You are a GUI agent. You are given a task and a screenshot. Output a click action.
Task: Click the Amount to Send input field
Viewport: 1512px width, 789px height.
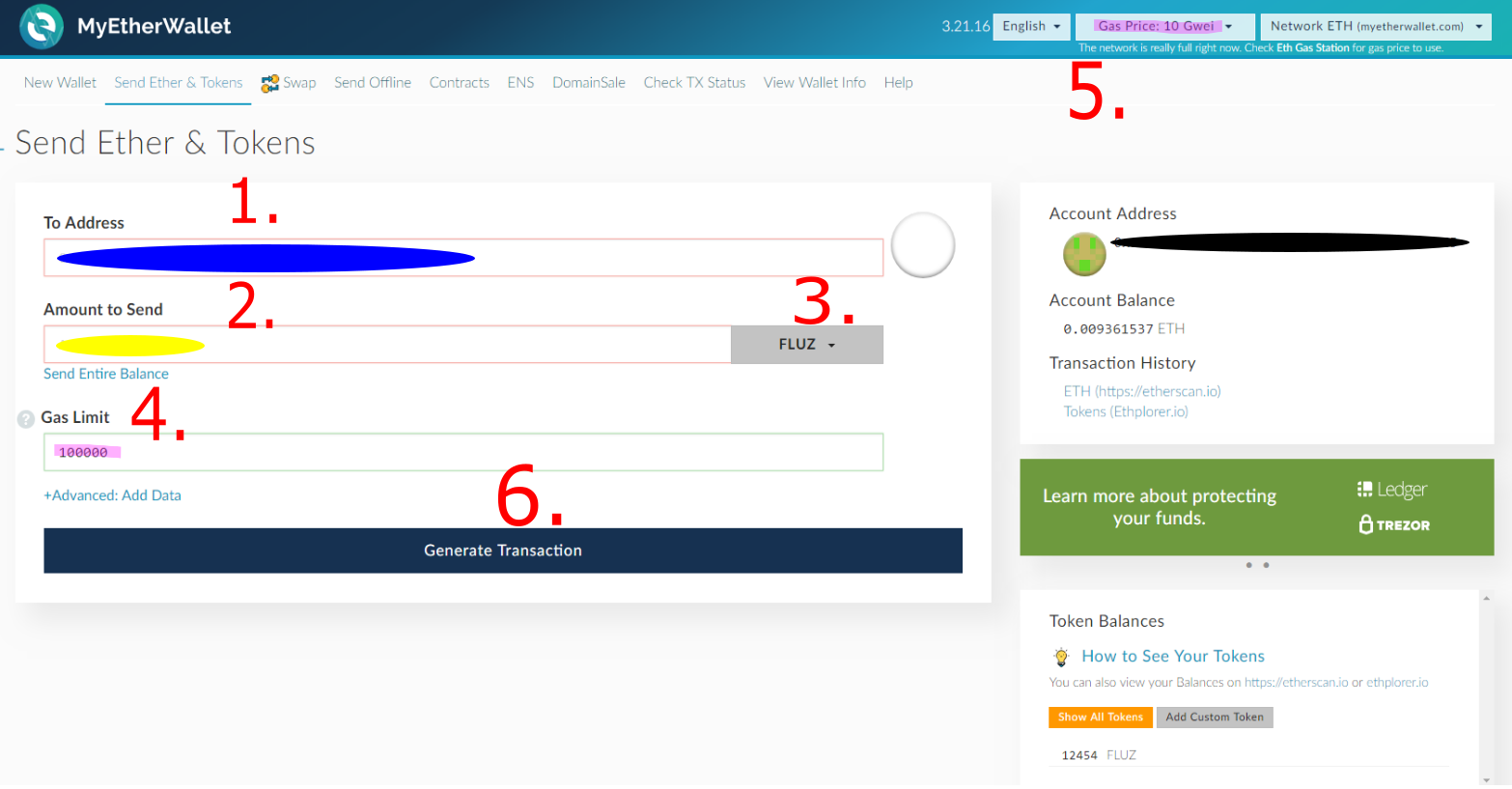[387, 345]
